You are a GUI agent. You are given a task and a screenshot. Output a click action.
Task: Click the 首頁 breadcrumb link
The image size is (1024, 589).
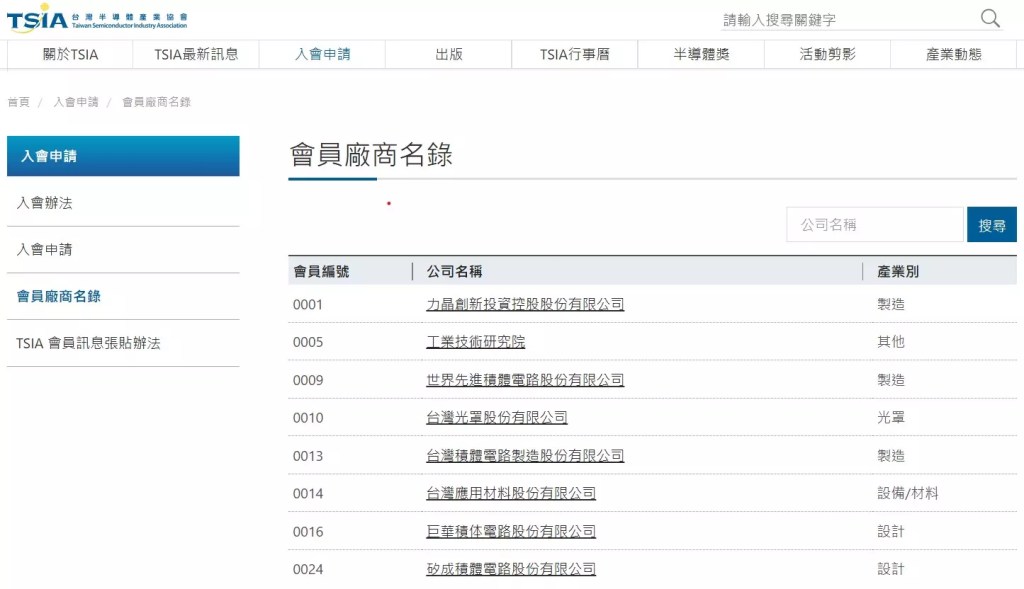[18, 102]
